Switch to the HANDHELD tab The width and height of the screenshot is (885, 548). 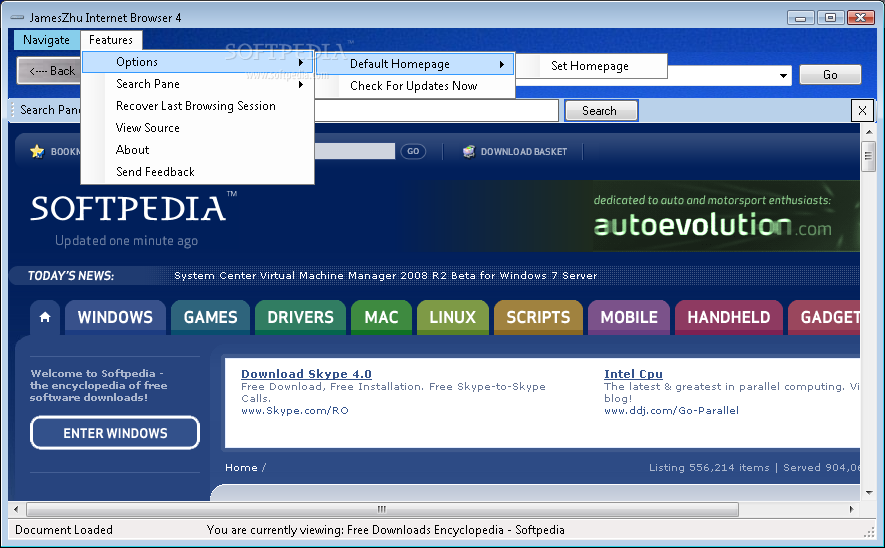[x=729, y=317]
